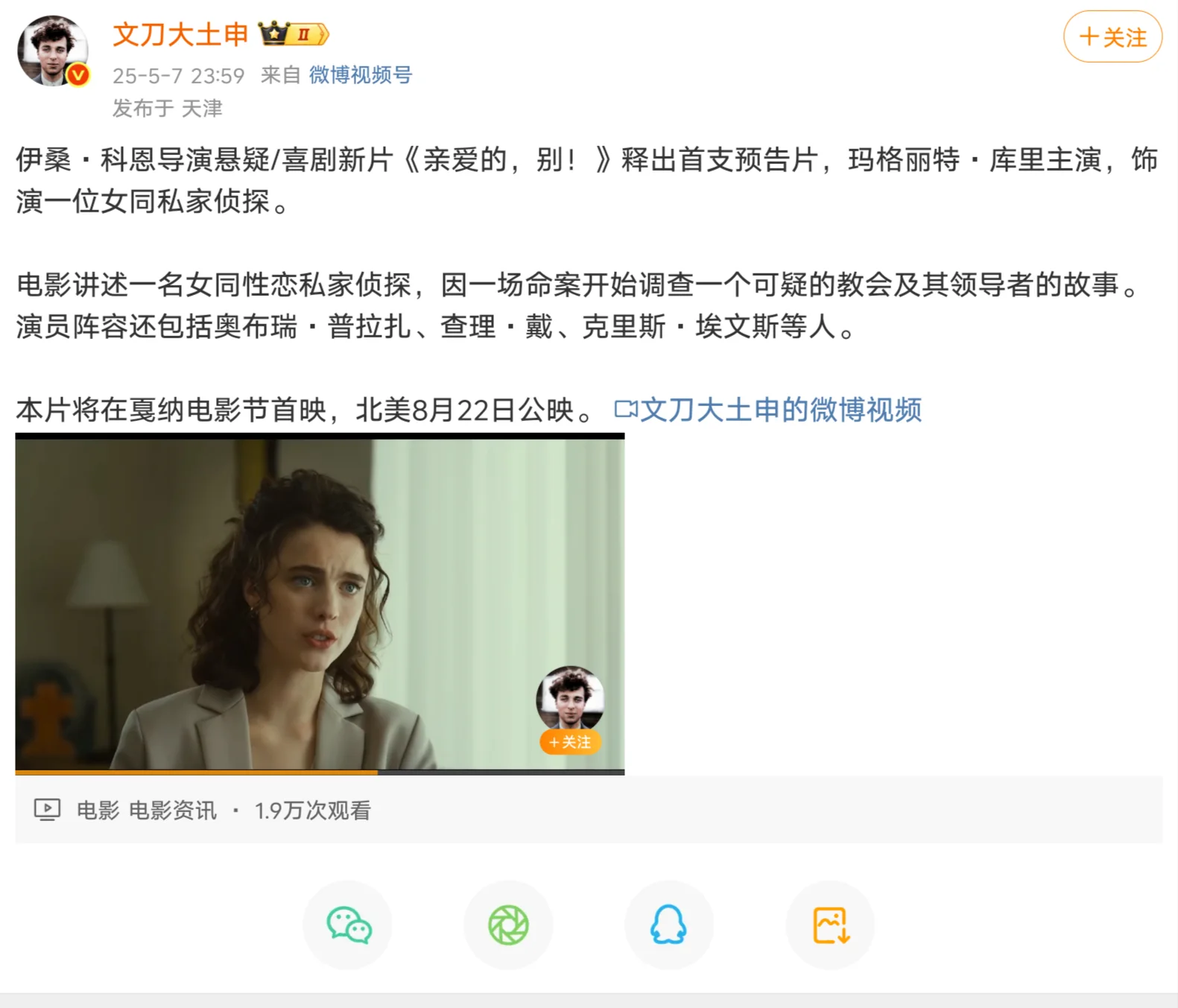
Task: Share the post via QQ penguin icon
Action: 669,925
